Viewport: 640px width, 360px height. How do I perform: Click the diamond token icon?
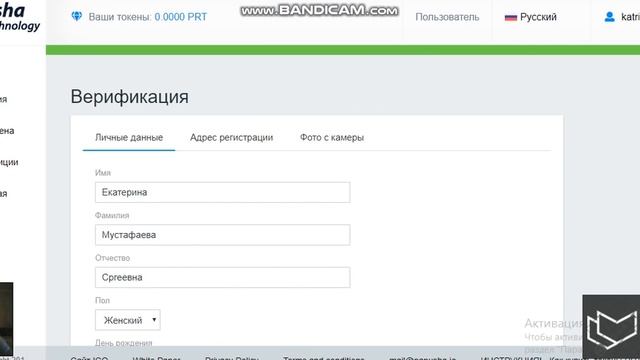point(77,16)
